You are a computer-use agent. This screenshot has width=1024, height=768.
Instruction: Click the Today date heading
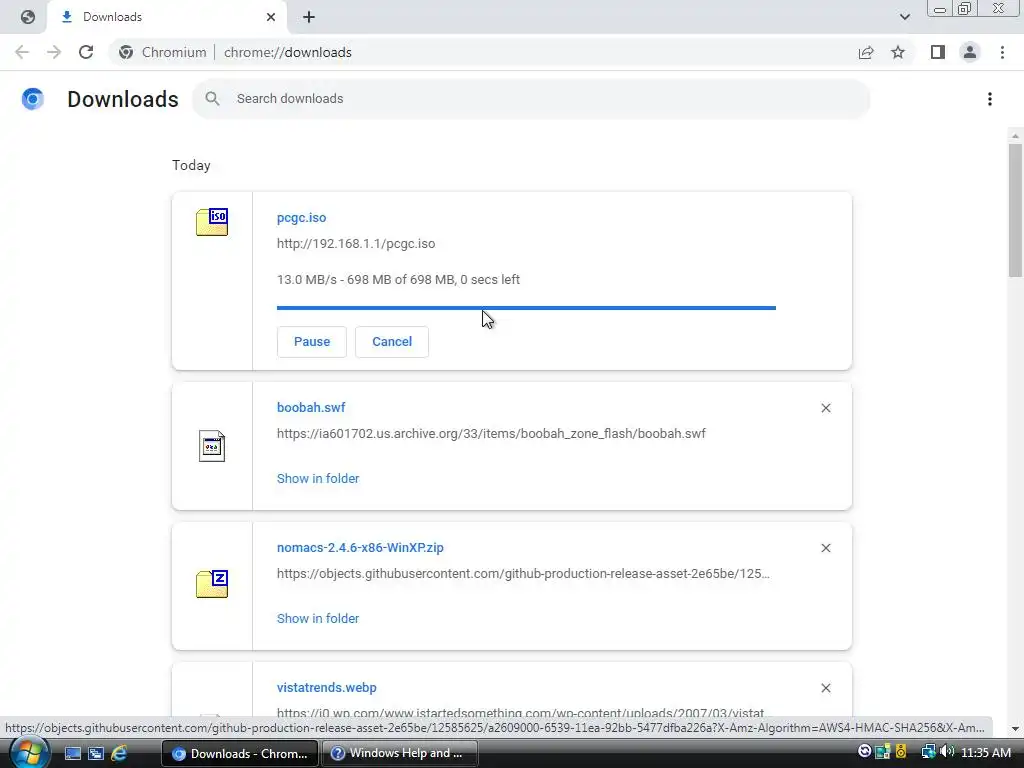click(x=191, y=165)
